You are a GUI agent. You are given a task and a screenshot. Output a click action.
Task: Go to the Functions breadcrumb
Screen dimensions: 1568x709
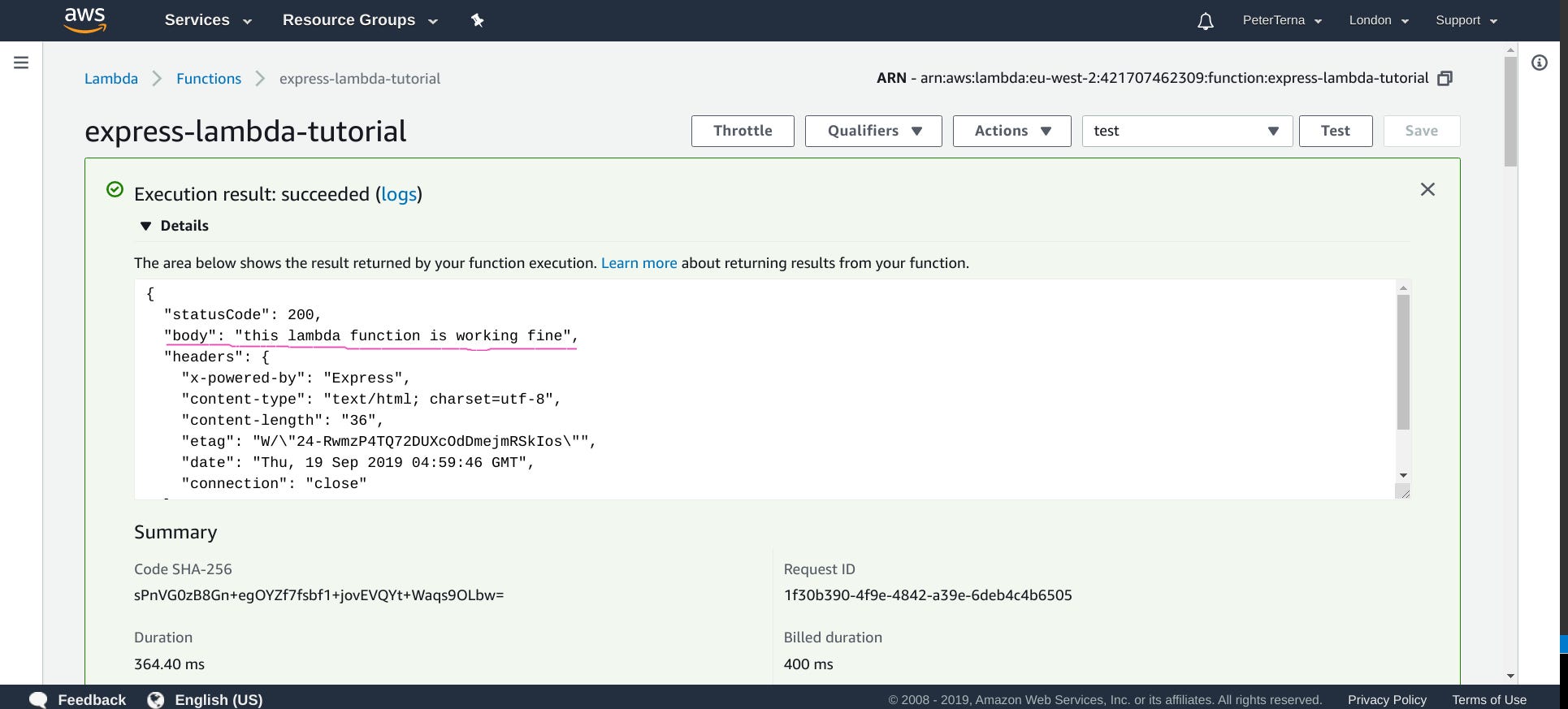[209, 79]
